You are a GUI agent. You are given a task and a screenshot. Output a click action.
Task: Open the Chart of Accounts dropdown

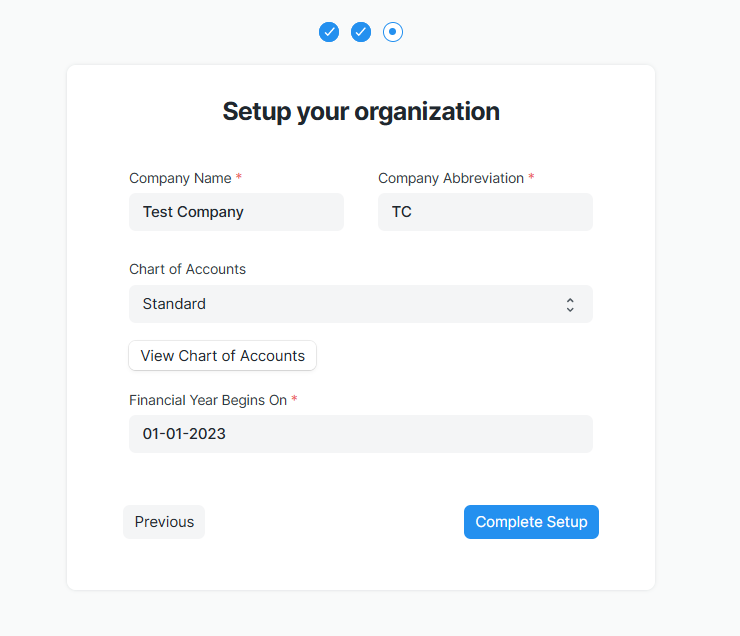point(361,304)
